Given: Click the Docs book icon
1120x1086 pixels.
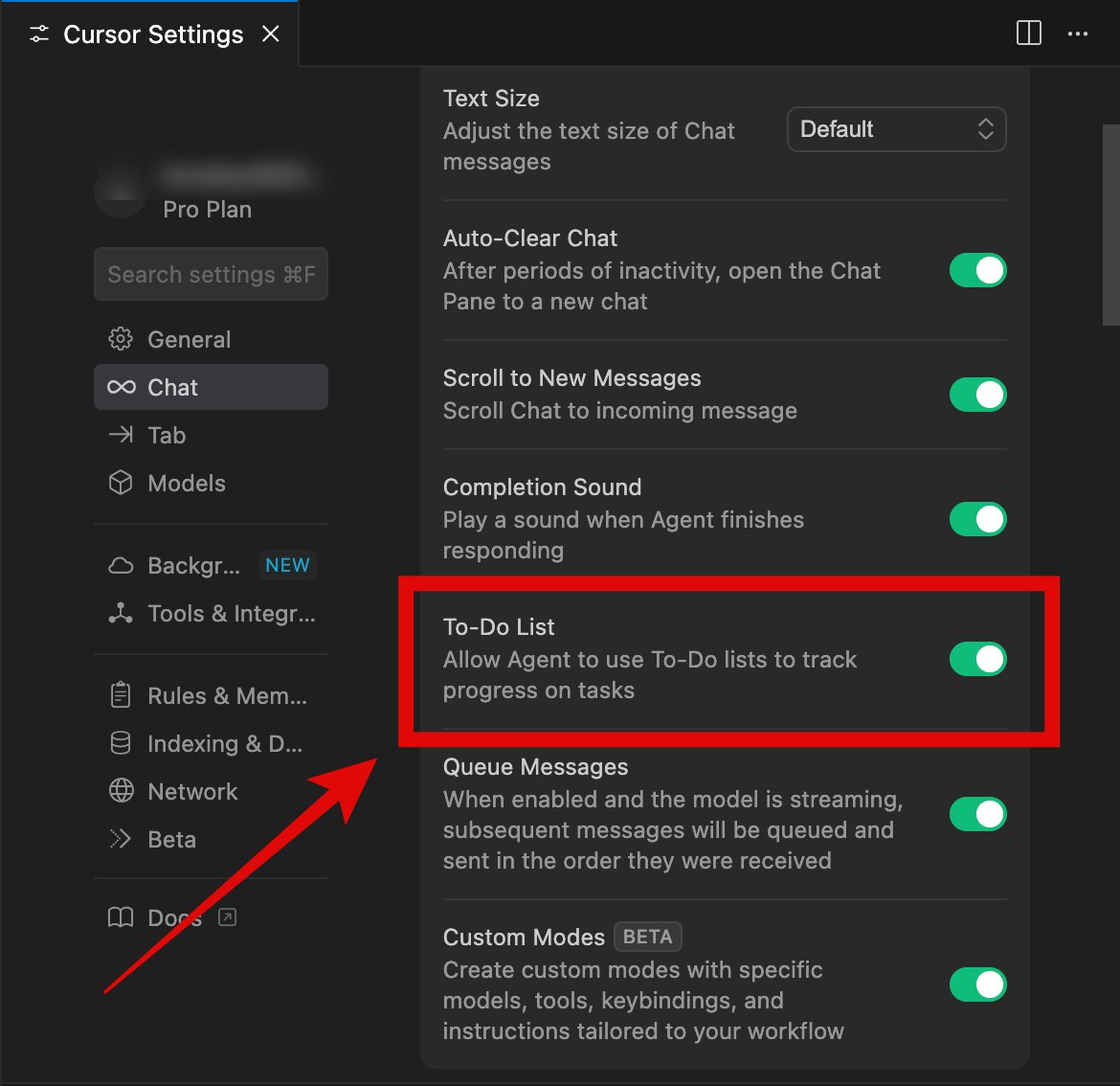Looking at the screenshot, I should click(x=120, y=917).
